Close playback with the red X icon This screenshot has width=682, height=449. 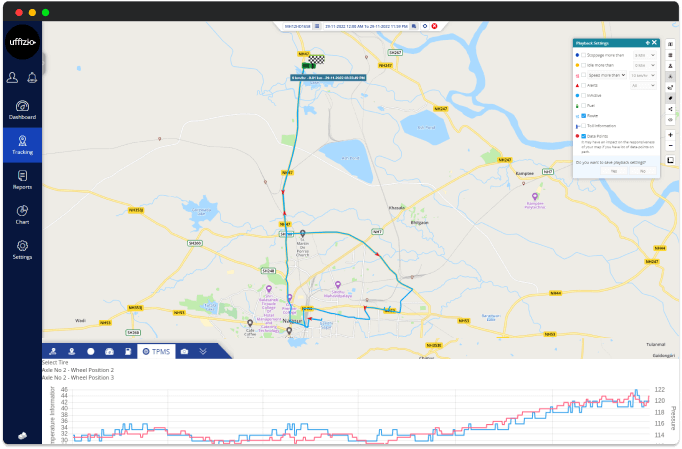(434, 26)
